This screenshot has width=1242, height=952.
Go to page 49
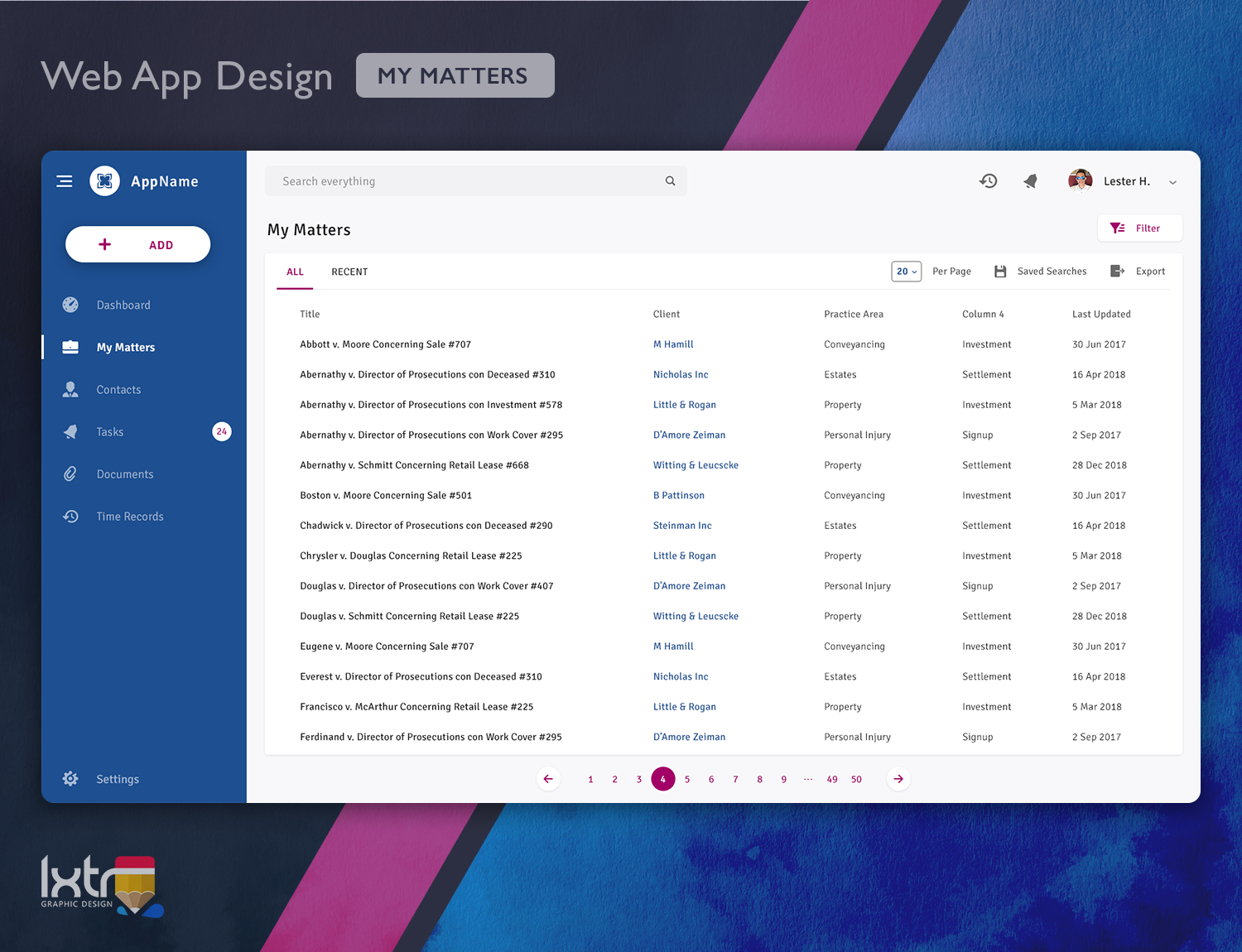coord(832,779)
